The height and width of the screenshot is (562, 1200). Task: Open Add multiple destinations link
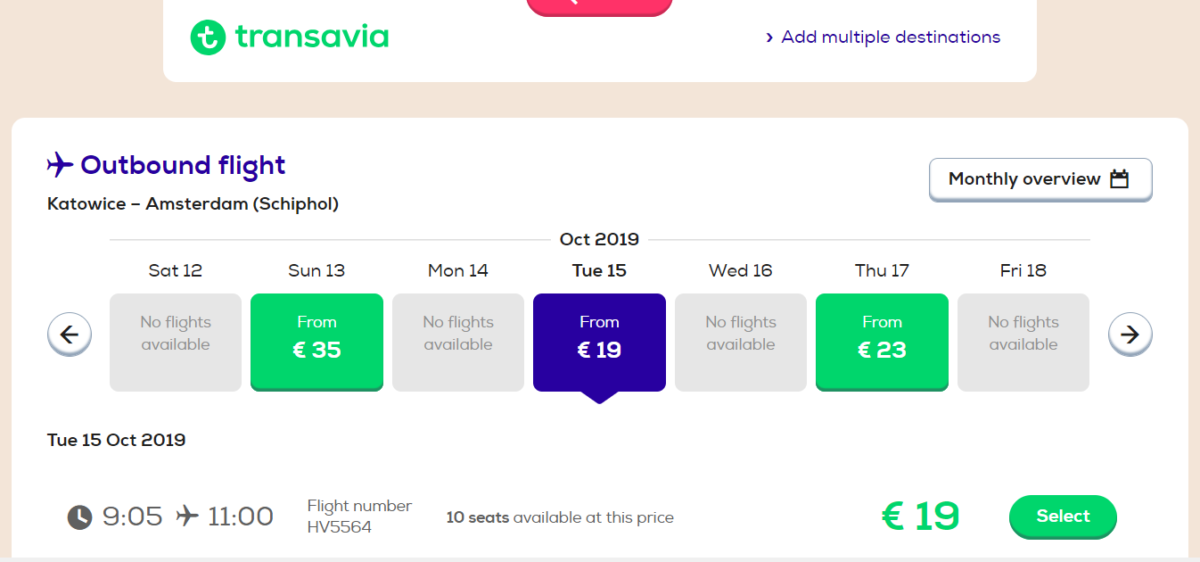pos(891,37)
